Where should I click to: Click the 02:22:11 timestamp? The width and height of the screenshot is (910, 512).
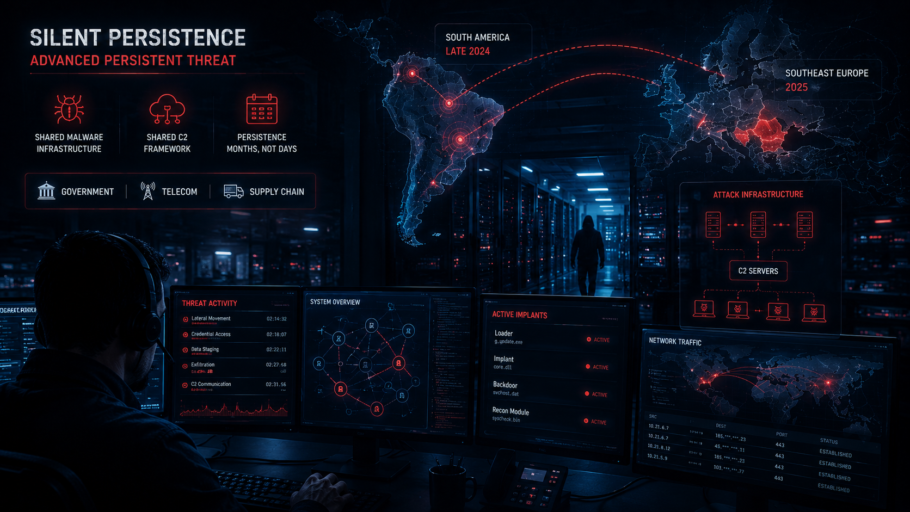[x=277, y=349]
